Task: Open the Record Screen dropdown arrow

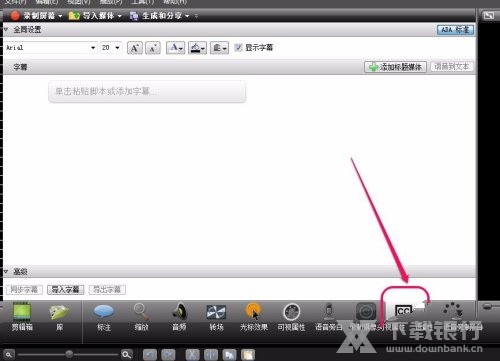Action: click(60, 16)
